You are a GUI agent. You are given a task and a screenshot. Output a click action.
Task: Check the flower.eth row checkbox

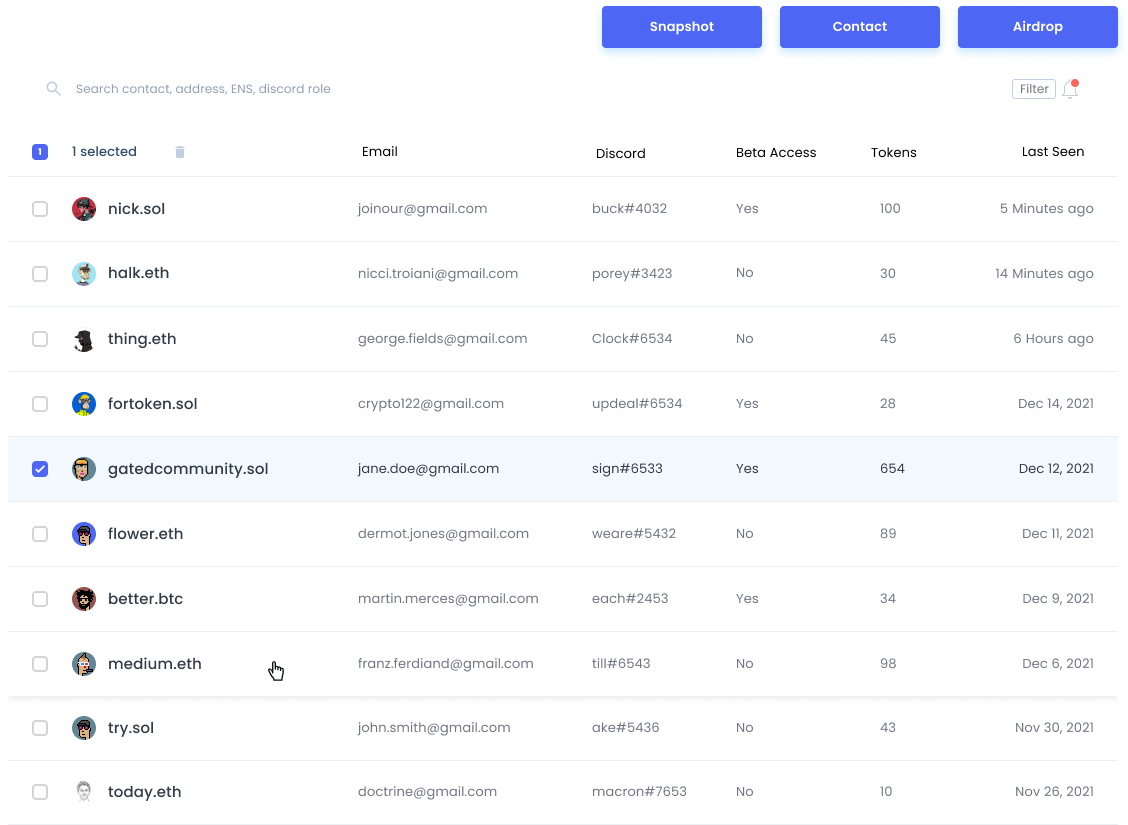point(40,534)
